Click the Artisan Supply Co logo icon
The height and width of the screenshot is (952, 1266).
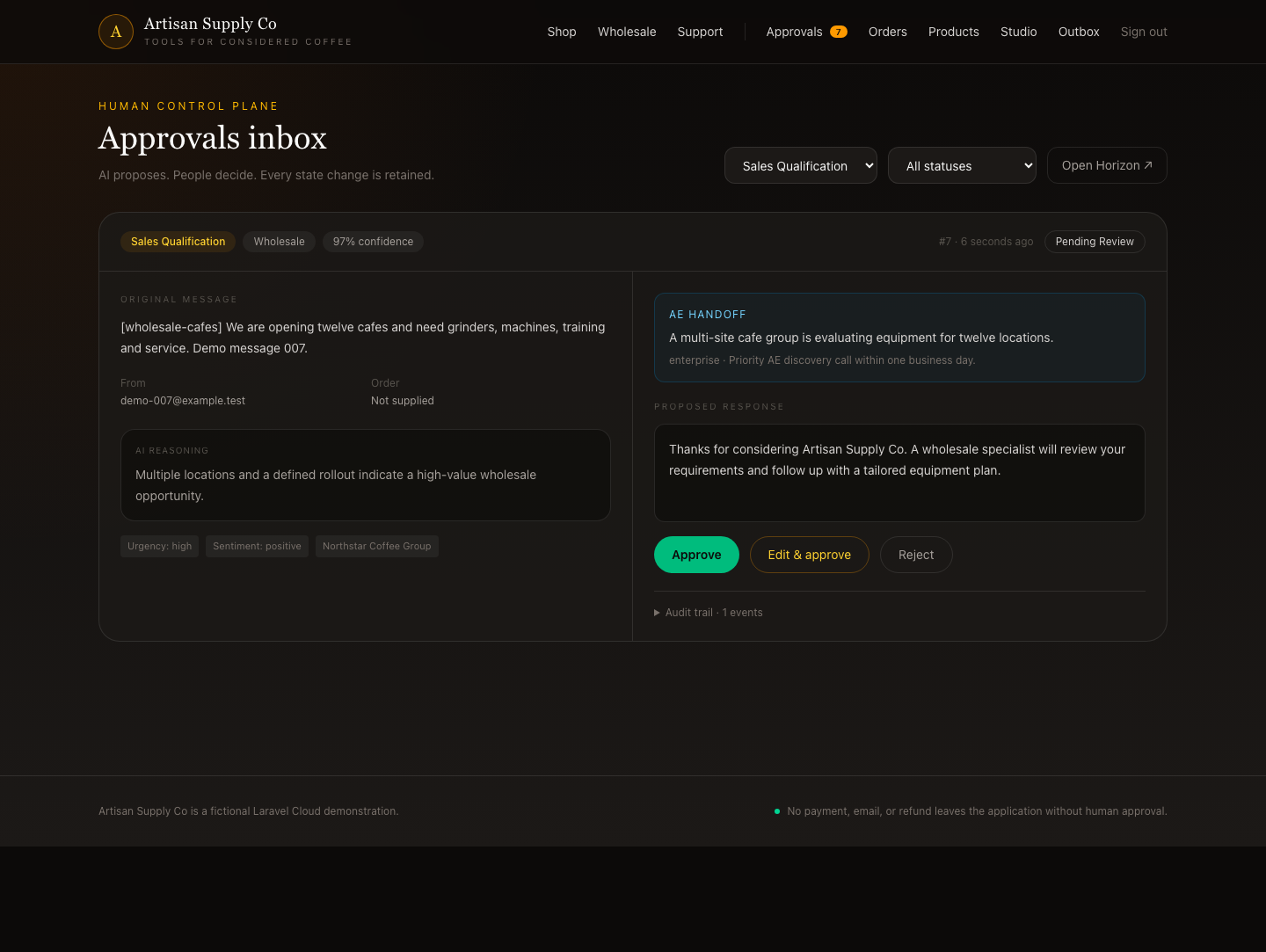tap(116, 32)
